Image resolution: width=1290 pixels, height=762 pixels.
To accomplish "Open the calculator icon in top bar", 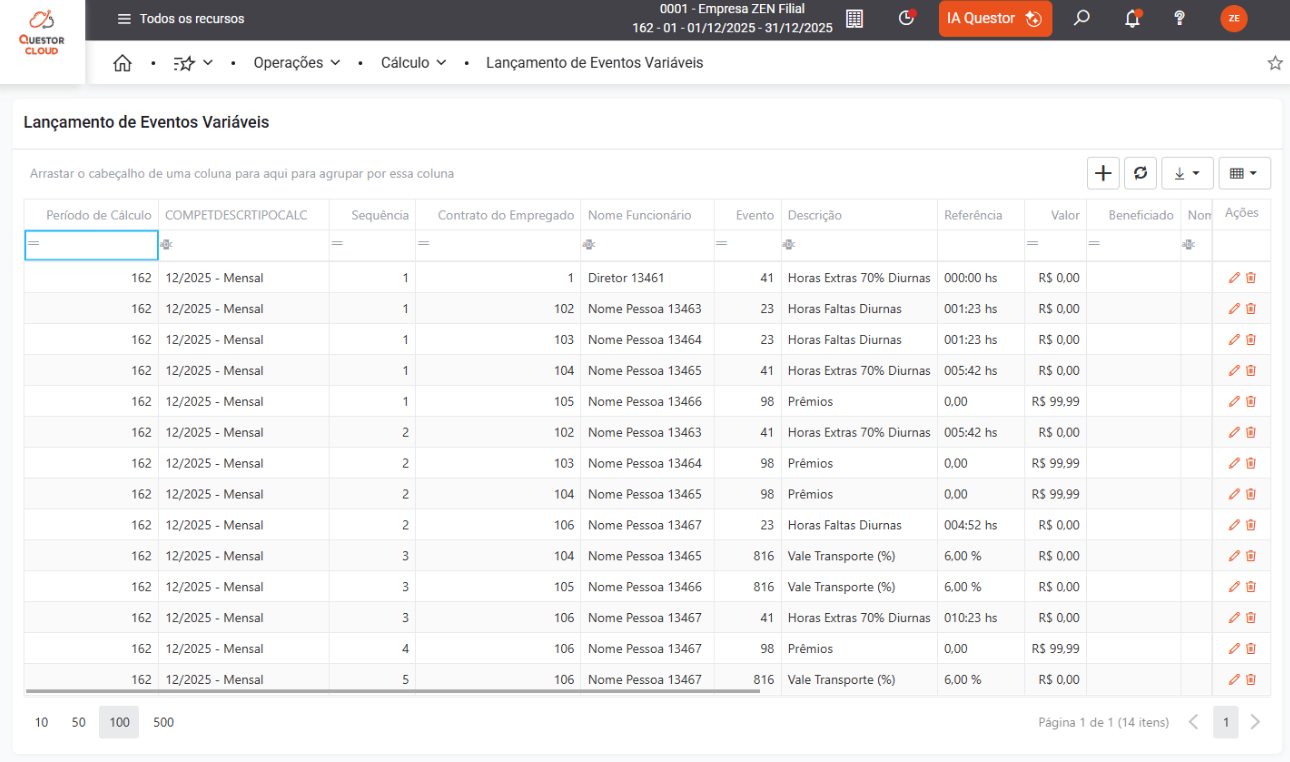I will (x=854, y=18).
